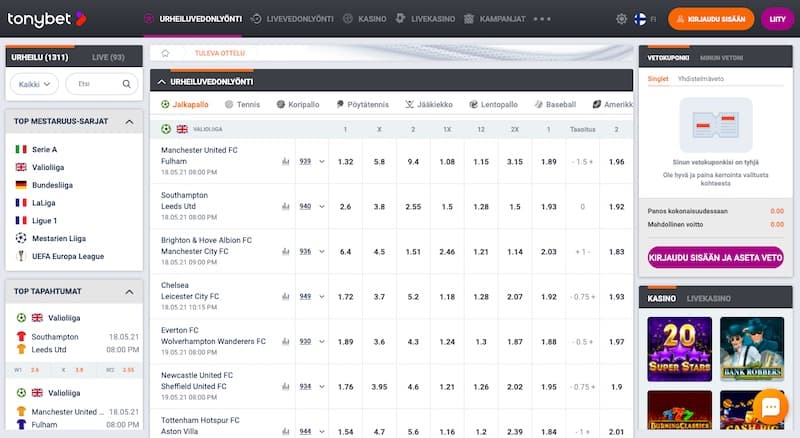This screenshot has height=438, width=800.
Task: Collapse the Top Tapahtumat section
Action: (129, 291)
